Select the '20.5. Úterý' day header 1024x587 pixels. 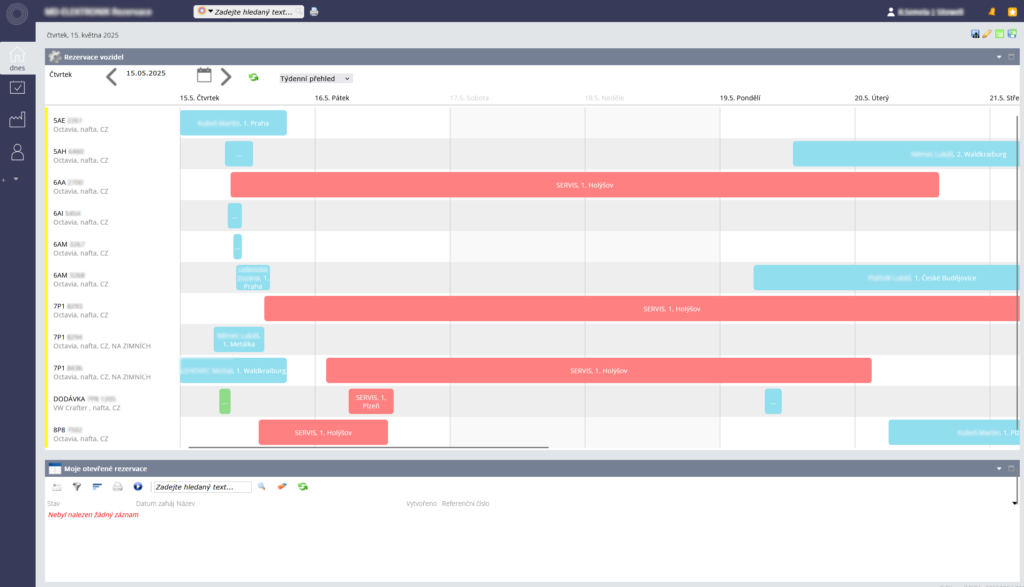point(872,98)
